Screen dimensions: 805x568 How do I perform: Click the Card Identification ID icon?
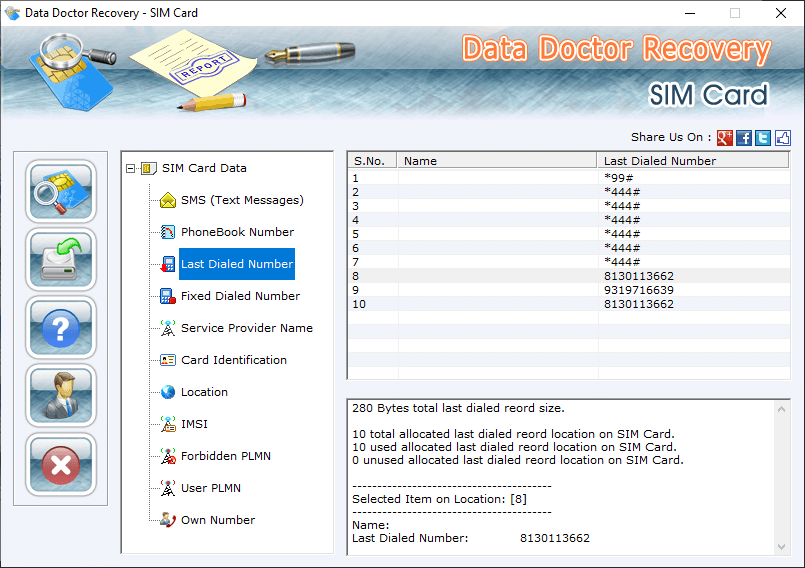(168, 360)
